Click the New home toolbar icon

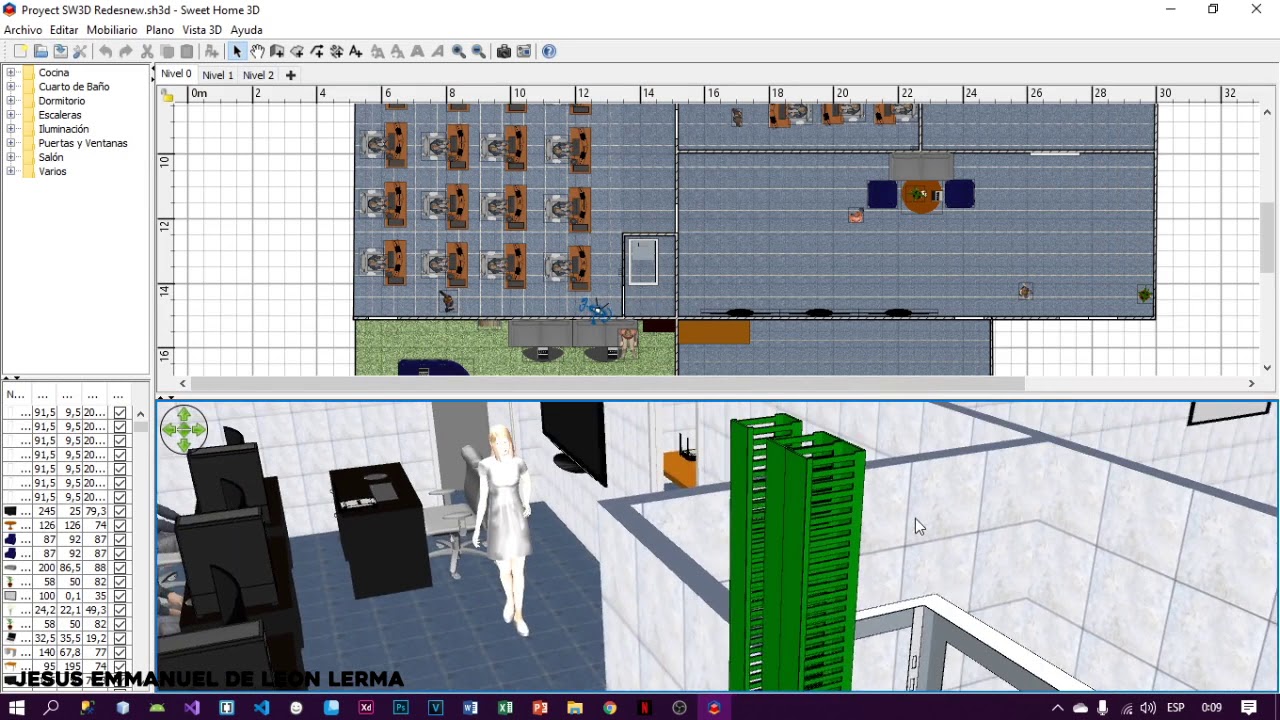click(x=20, y=51)
